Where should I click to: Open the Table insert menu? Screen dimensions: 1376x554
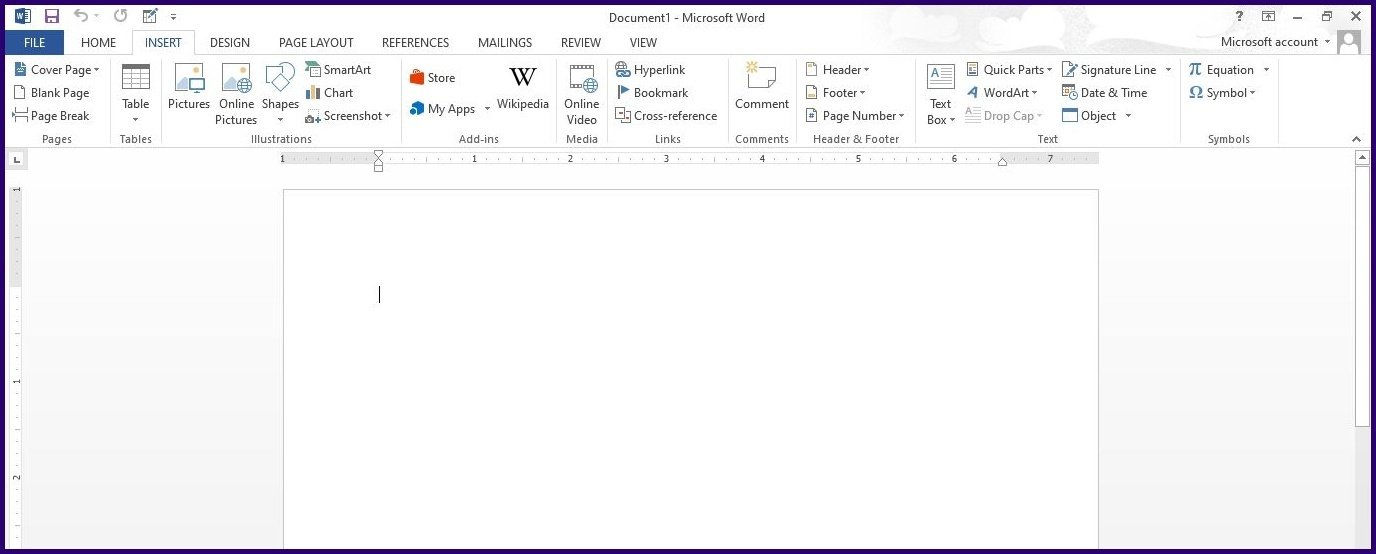tap(136, 94)
